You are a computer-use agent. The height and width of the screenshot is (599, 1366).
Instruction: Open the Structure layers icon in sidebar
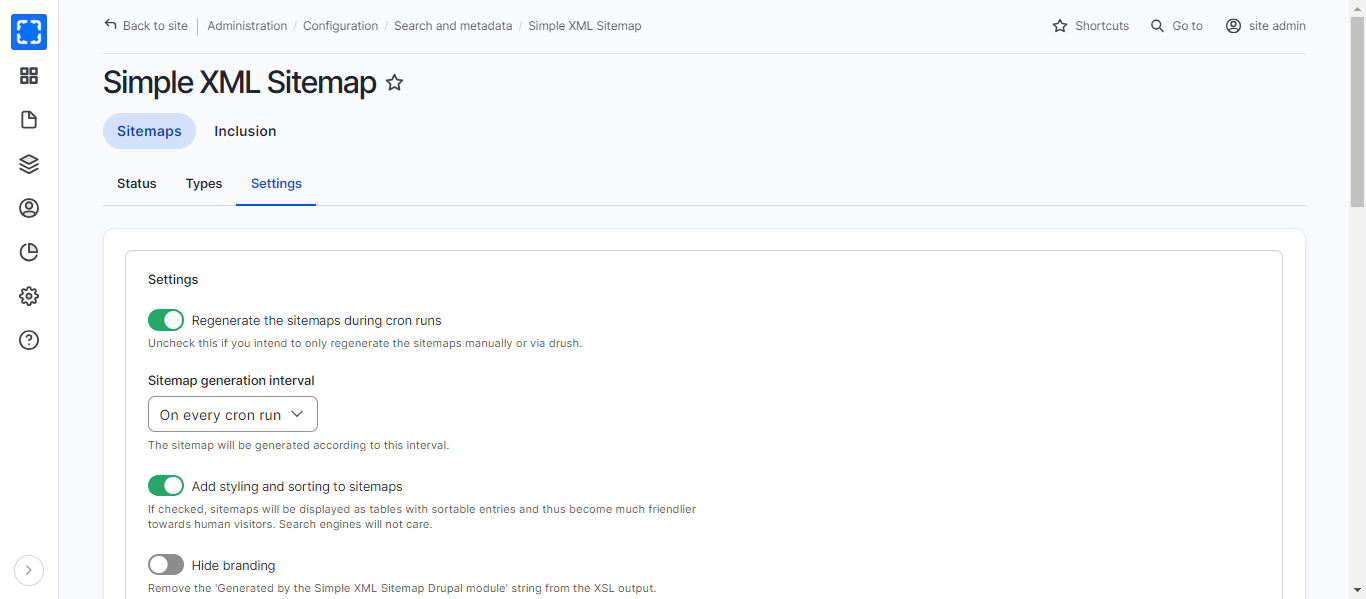click(29, 164)
